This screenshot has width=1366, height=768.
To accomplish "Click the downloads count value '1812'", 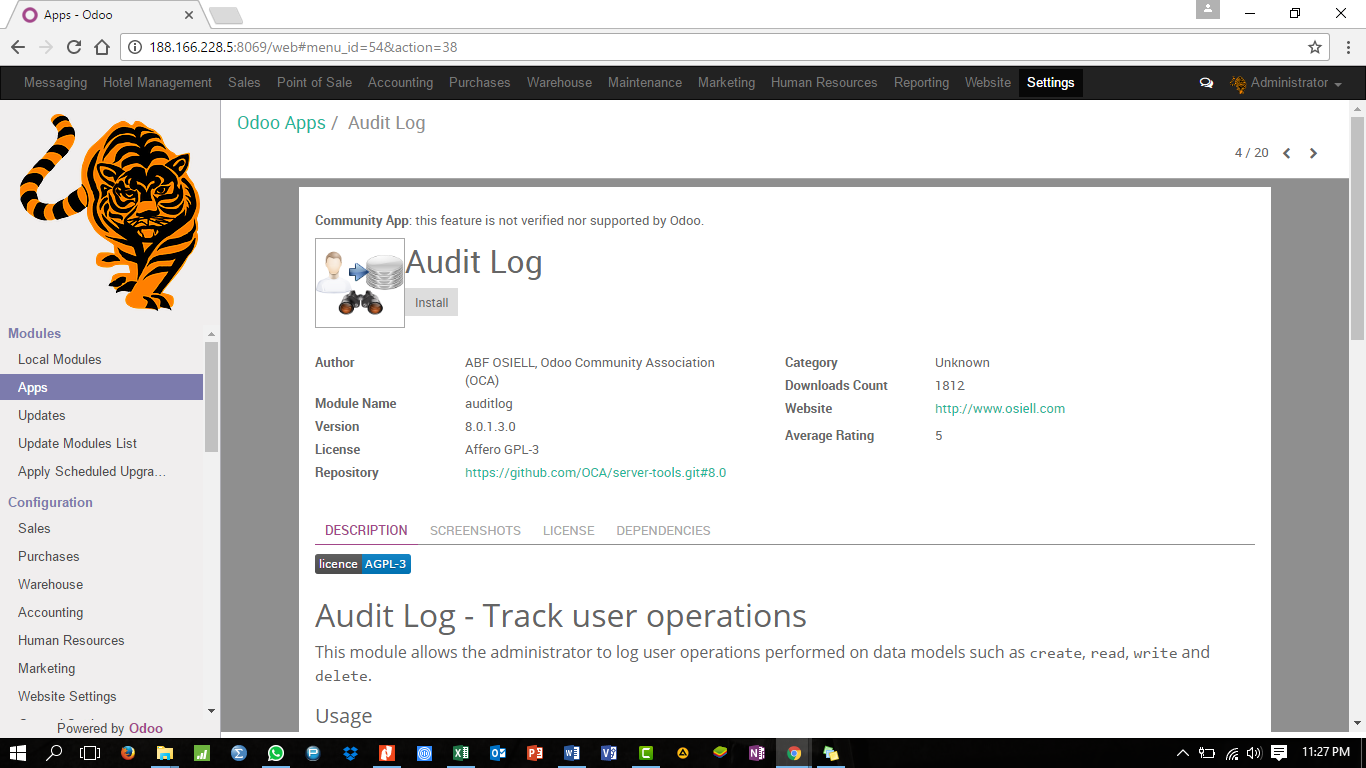I will (950, 386).
